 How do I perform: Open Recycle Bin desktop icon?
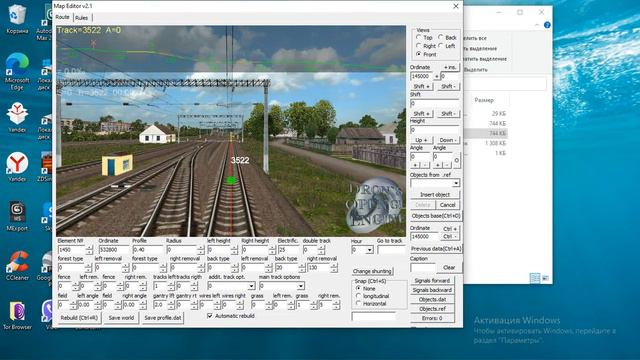point(17,18)
